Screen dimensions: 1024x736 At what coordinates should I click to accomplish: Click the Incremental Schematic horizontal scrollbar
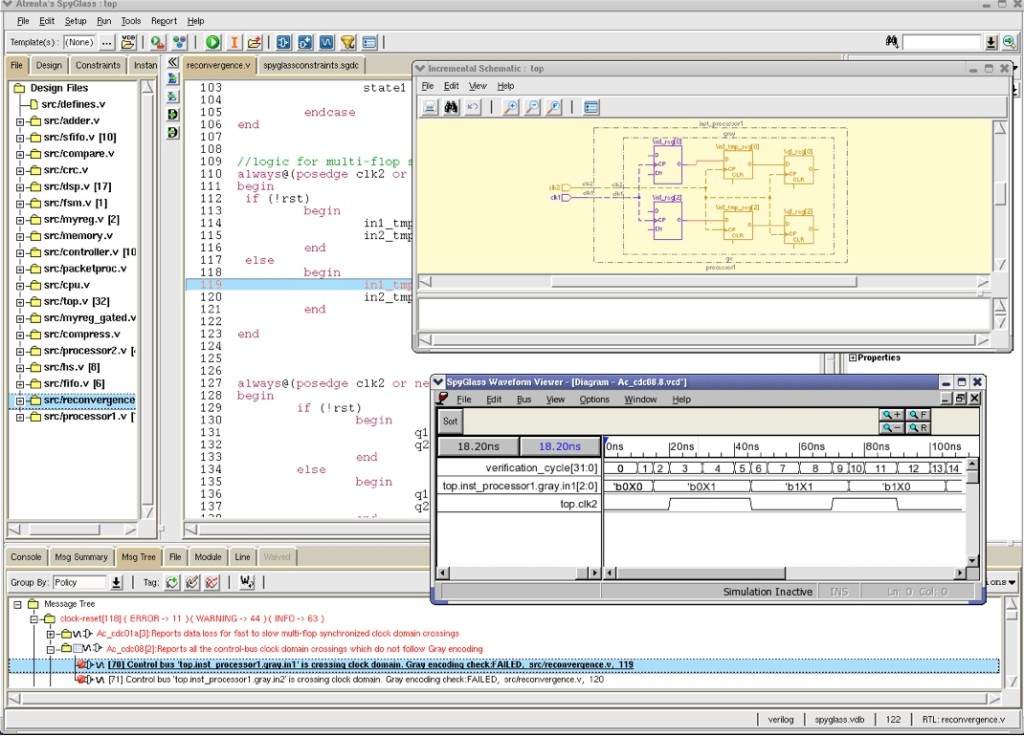703,282
